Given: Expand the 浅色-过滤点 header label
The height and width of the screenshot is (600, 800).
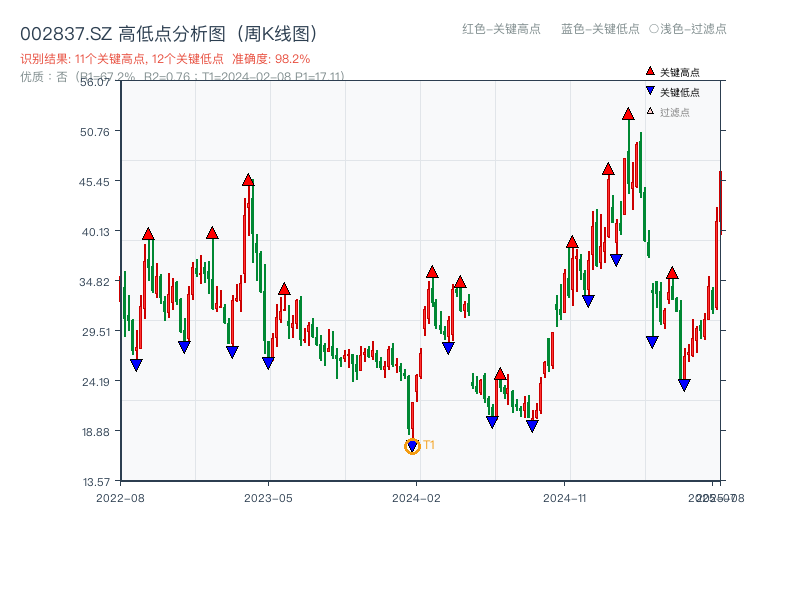Looking at the screenshot, I should coord(692,30).
